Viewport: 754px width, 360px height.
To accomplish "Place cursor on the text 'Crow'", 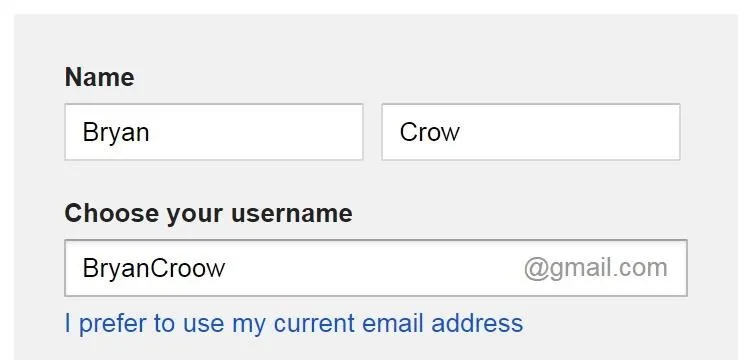I will [x=429, y=132].
